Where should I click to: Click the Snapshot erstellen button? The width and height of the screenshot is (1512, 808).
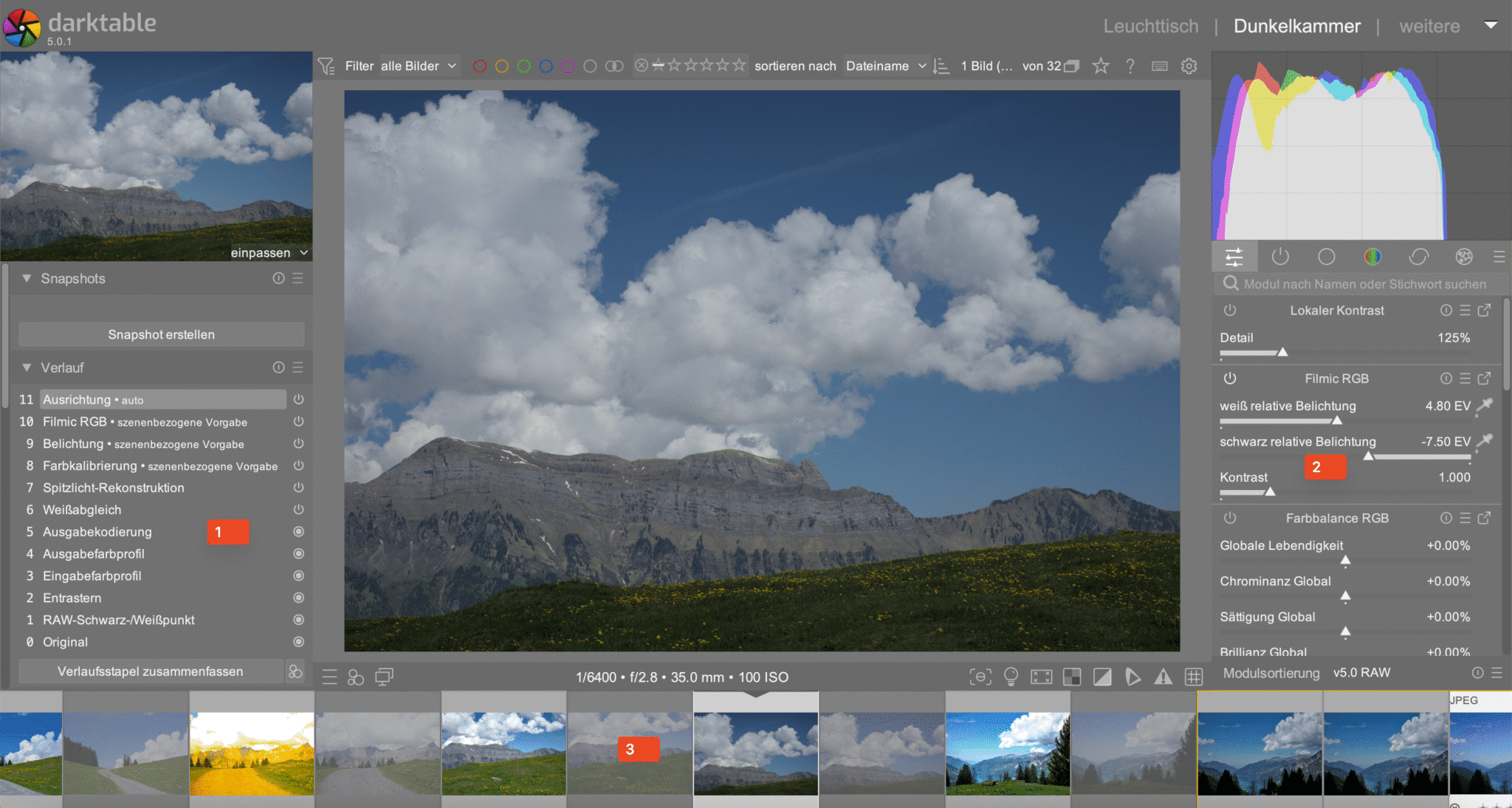tap(161, 334)
